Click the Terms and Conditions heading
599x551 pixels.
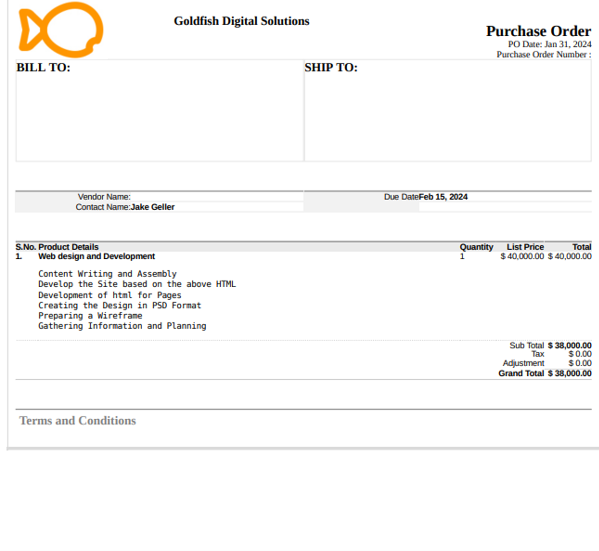78,421
